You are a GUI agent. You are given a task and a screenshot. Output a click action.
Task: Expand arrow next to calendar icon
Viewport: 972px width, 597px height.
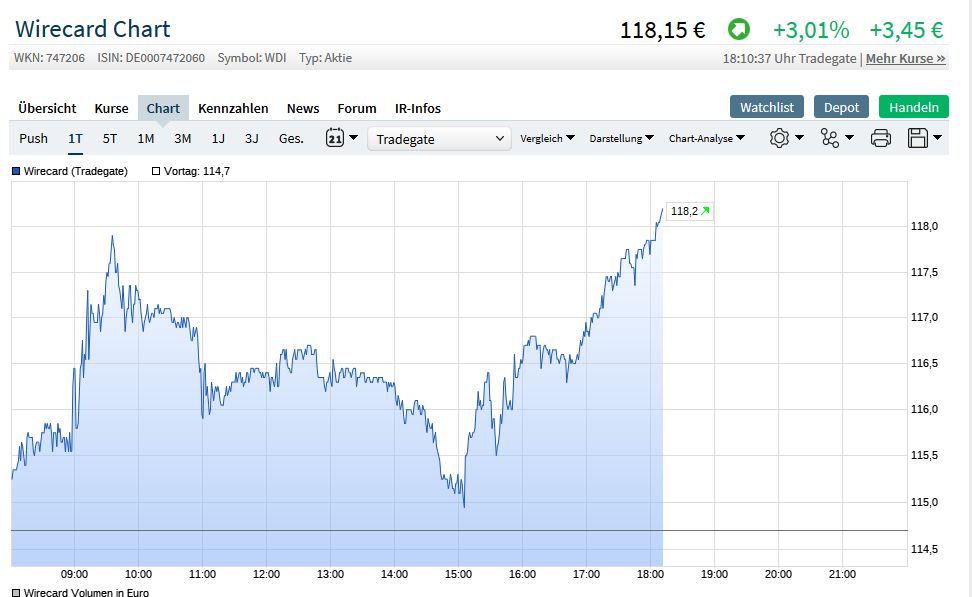[353, 138]
